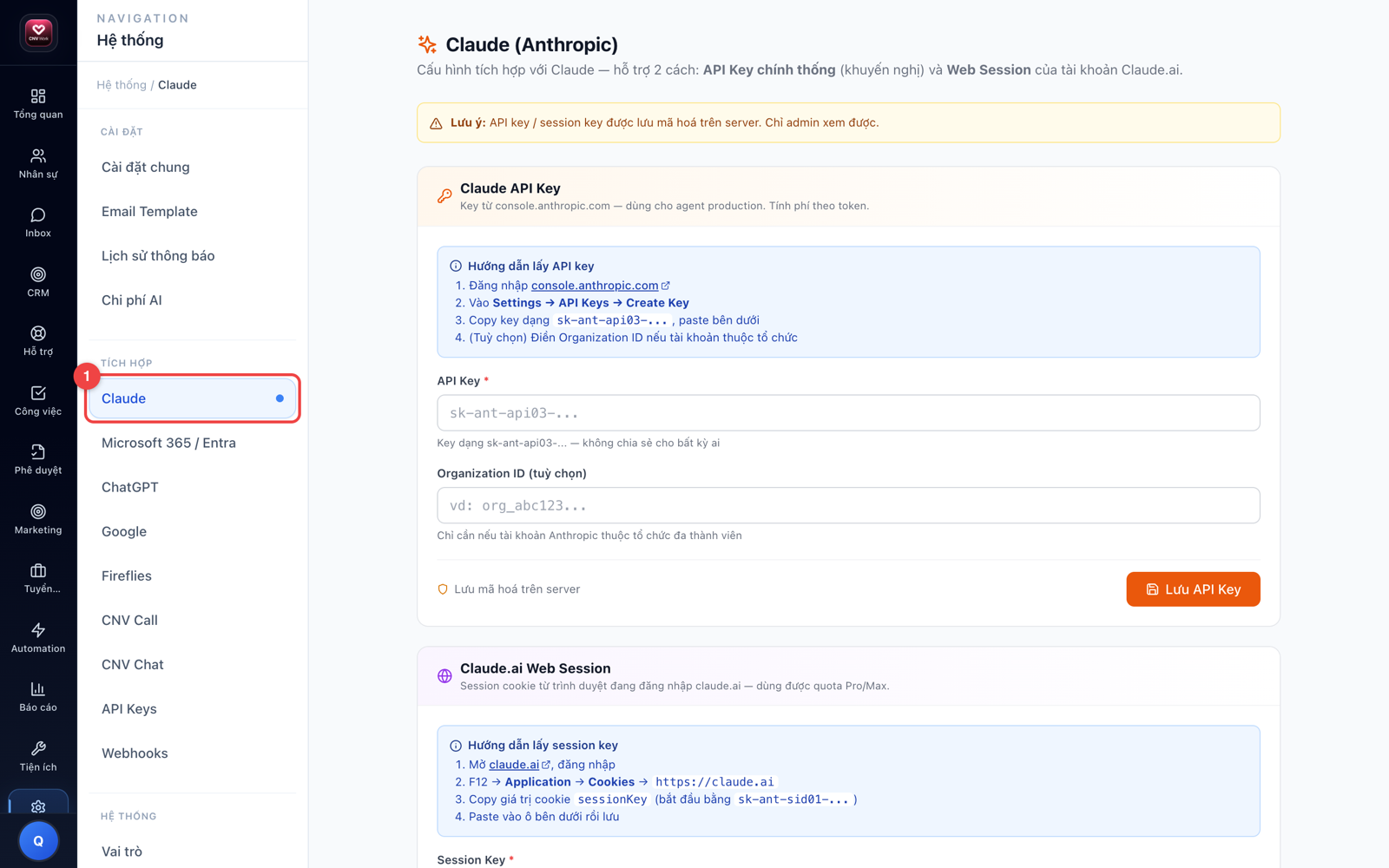
Task: Open Email Template settings
Action: click(193, 212)
